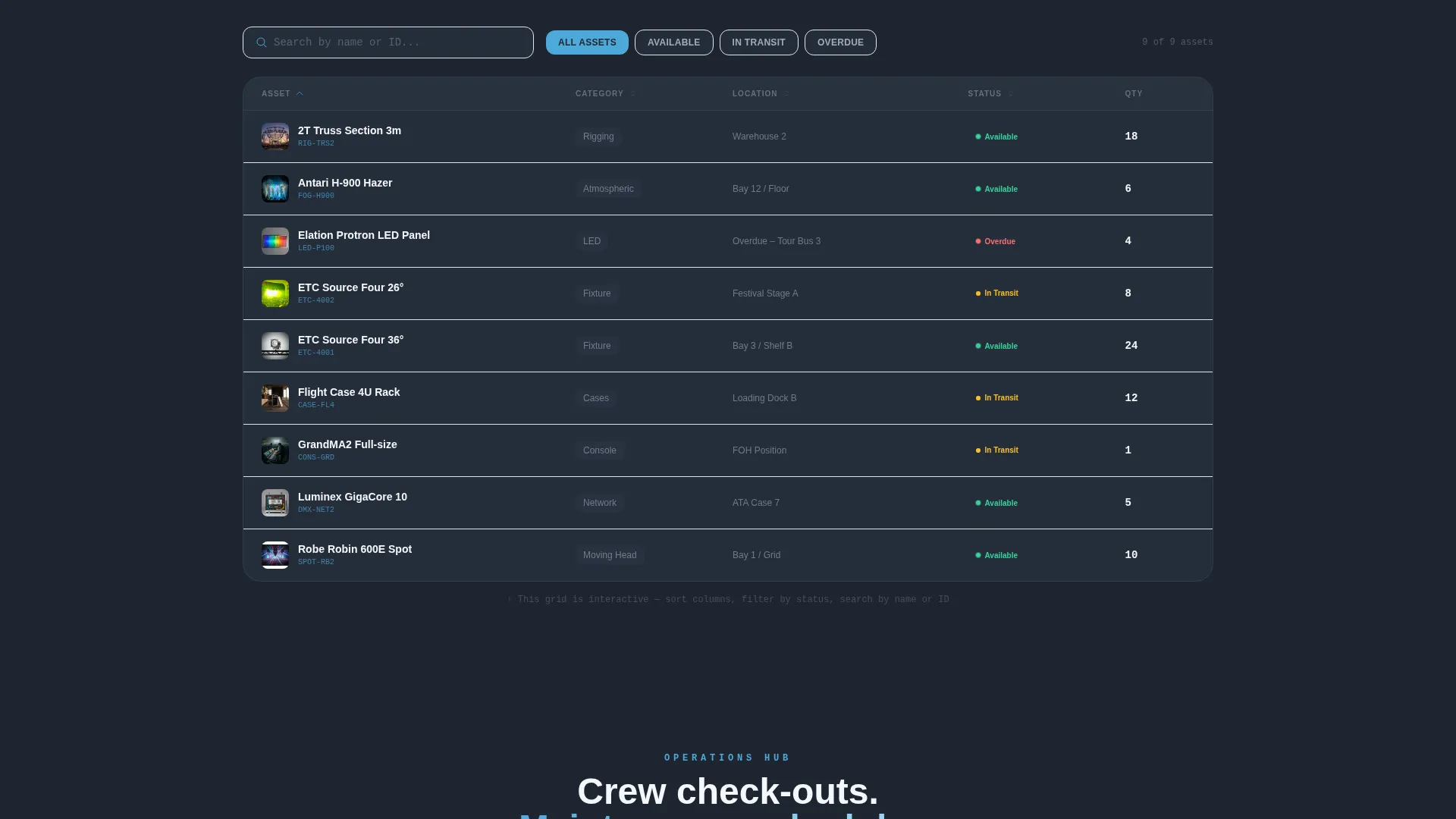Screen dimensions: 1456x819
Task: Click asset ID CONS-GRD
Action: pos(316,457)
